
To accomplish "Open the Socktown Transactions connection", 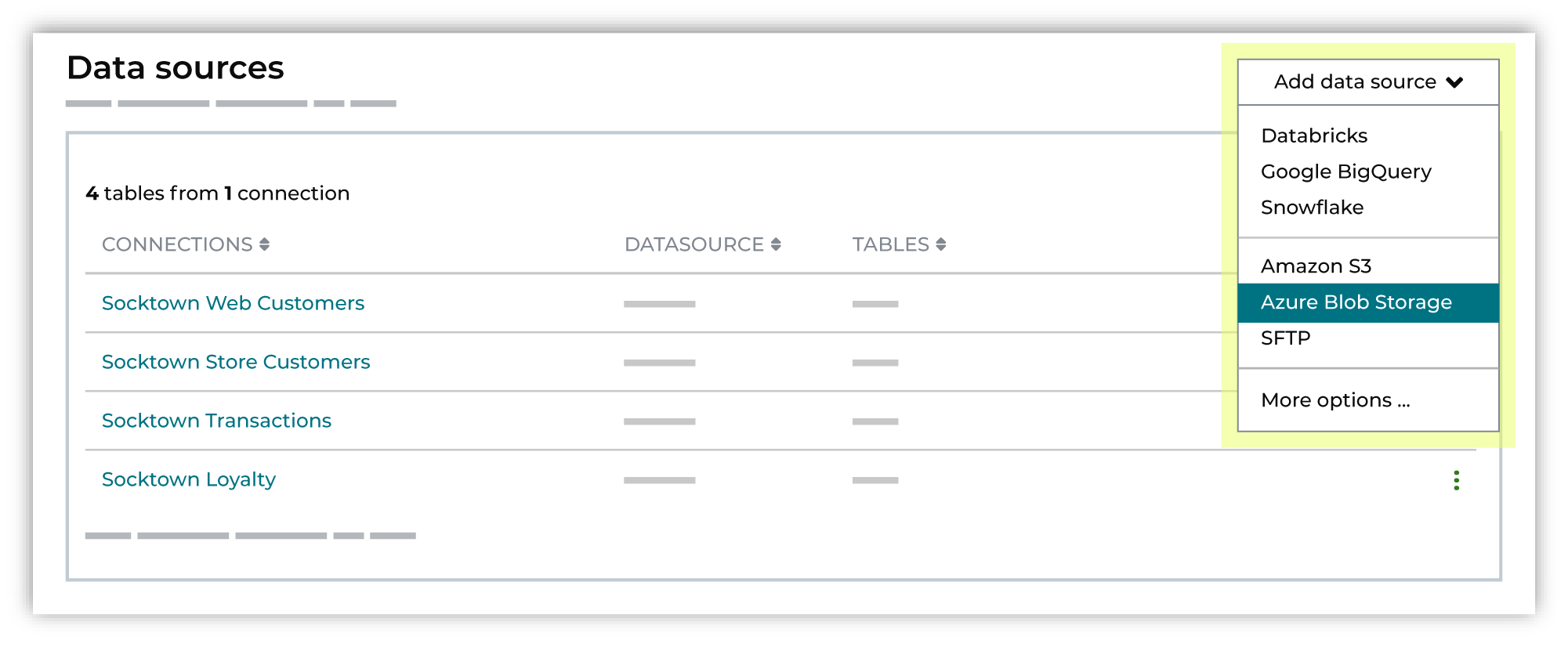I will (x=217, y=421).
